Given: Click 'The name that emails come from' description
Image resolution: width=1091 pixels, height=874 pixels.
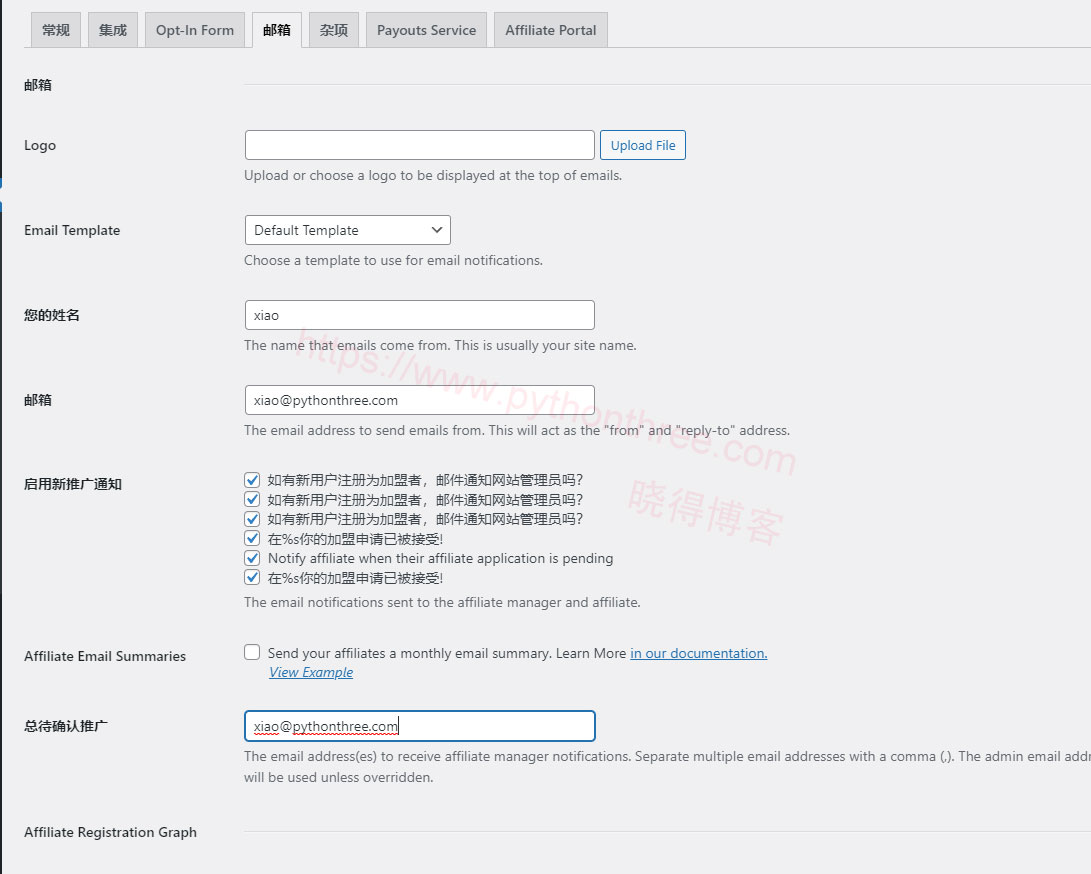Looking at the screenshot, I should tap(440, 345).
